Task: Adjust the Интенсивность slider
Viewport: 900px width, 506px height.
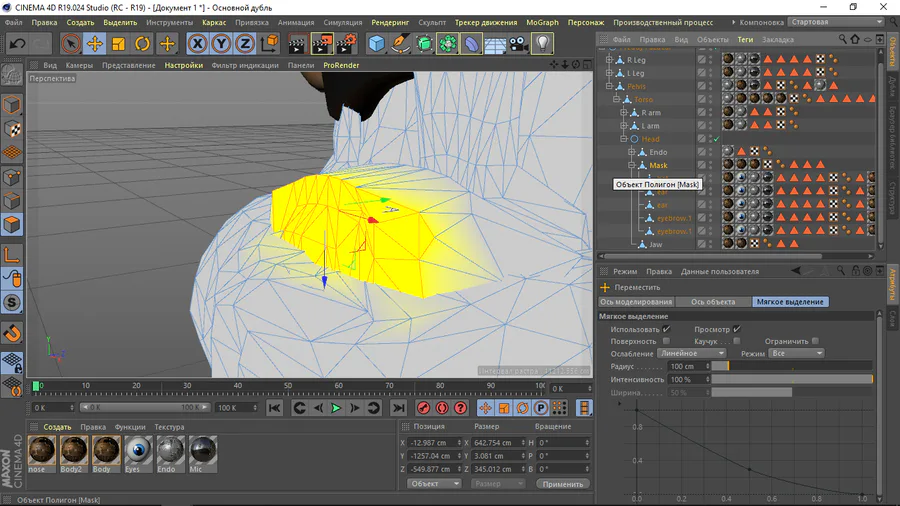Action: tap(792, 379)
